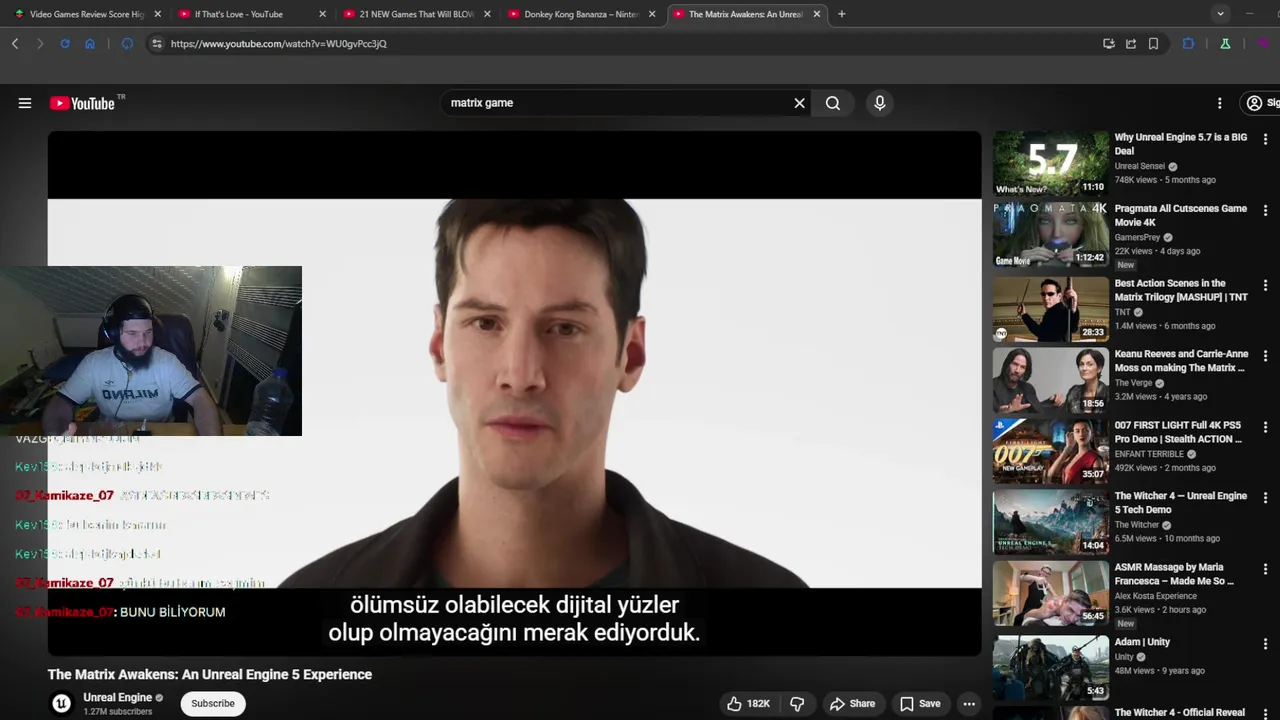Start voice search with microphone icon
The width and height of the screenshot is (1280, 720).
click(880, 103)
